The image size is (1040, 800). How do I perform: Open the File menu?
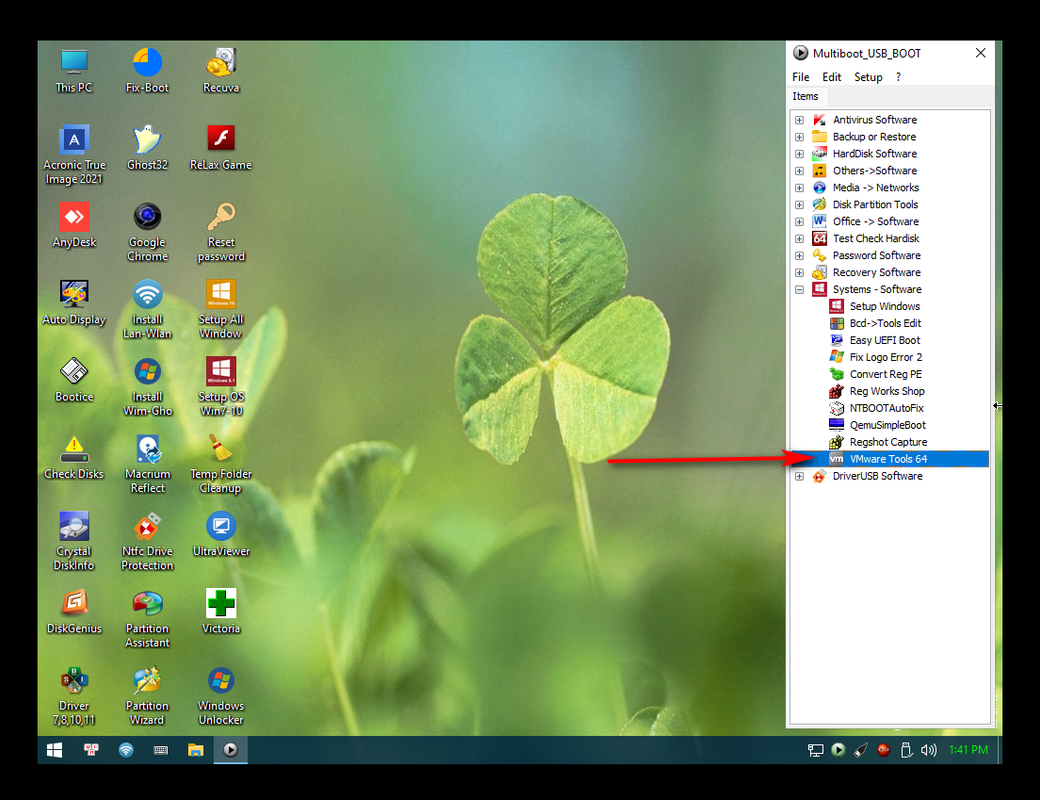point(801,77)
